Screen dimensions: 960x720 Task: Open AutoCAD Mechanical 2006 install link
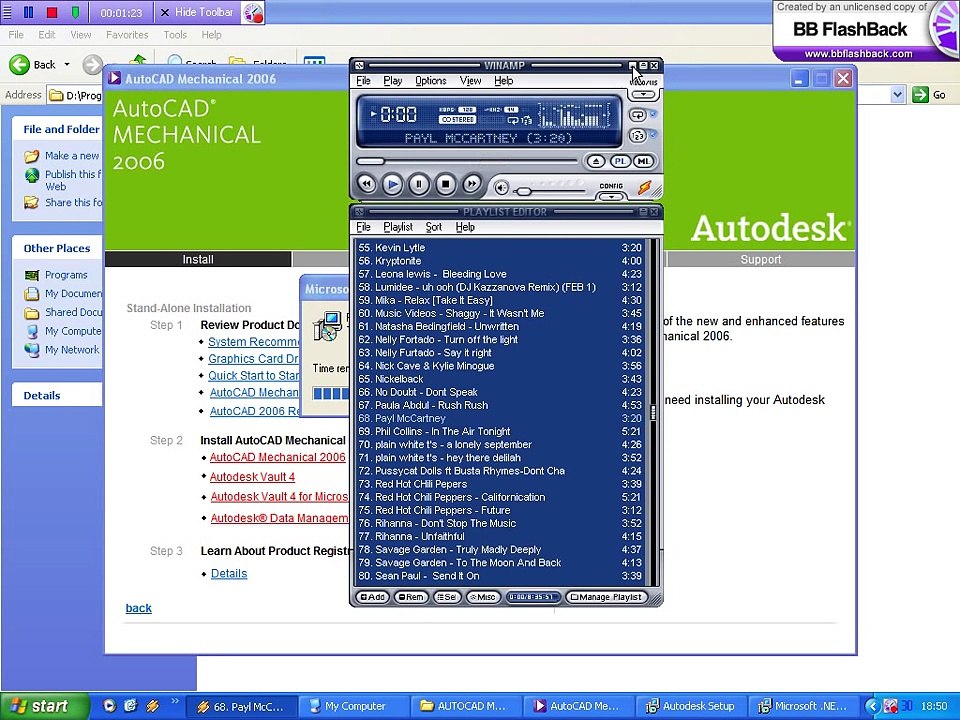point(277,457)
